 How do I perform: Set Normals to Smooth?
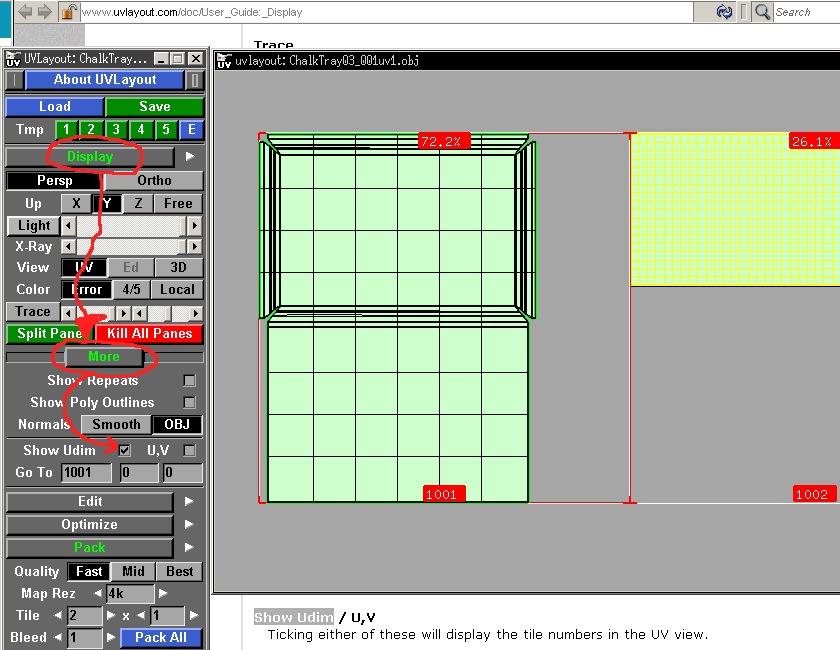[x=116, y=424]
